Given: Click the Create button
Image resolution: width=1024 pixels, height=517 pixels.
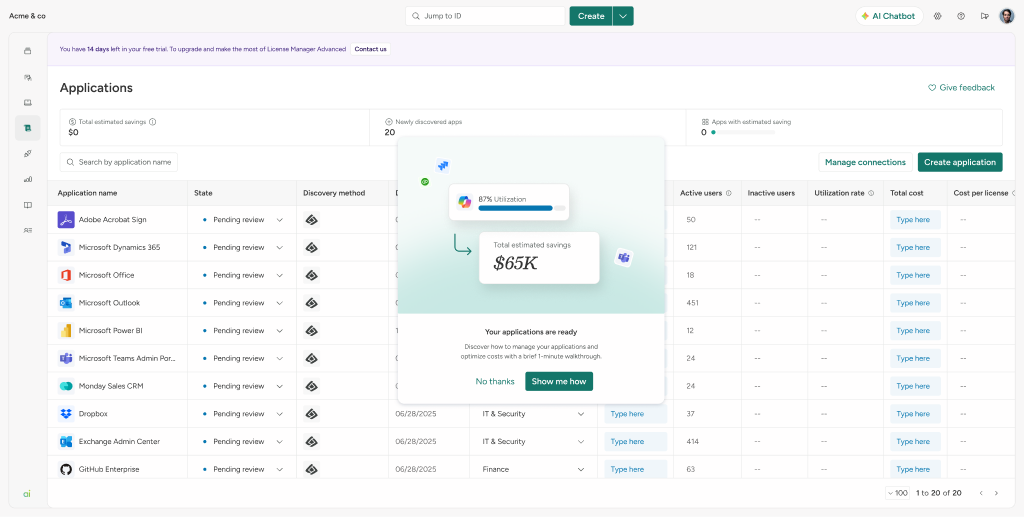Looking at the screenshot, I should pyautogui.click(x=591, y=16).
